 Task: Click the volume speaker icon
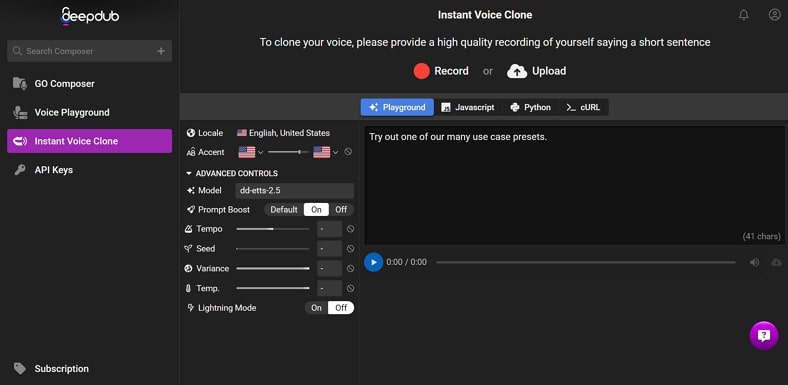click(754, 262)
